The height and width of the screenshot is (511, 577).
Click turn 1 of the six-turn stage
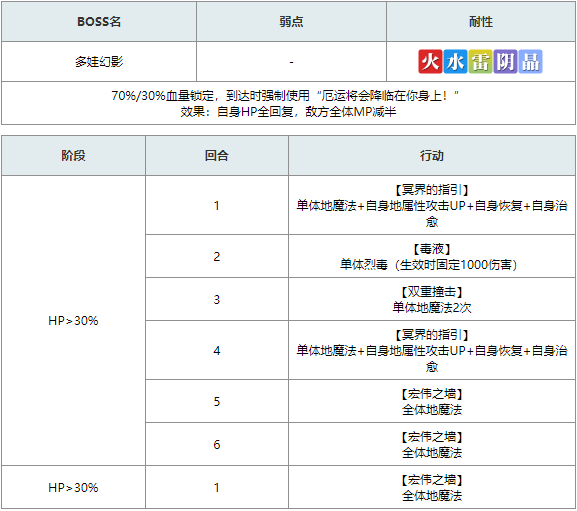pyautogui.click(x=217, y=205)
